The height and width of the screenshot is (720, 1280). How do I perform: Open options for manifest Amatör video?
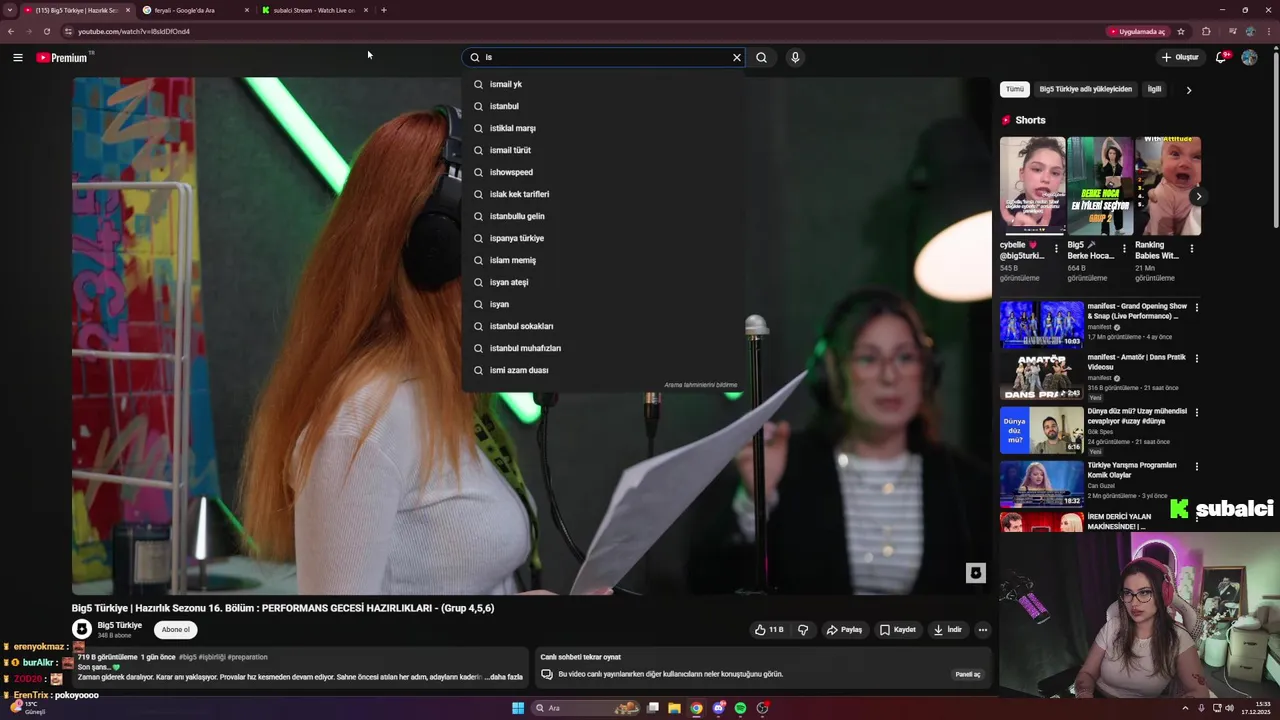(1196, 358)
